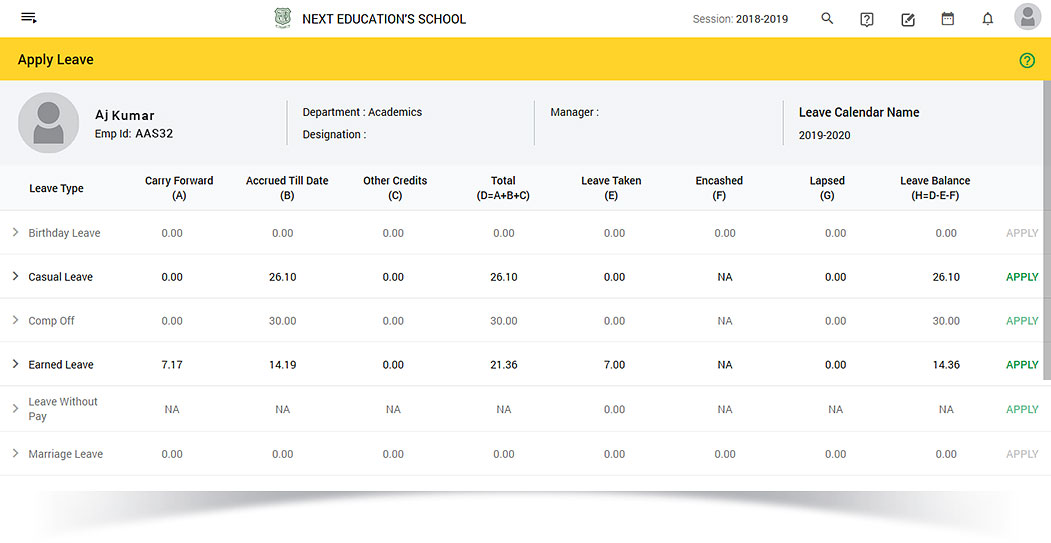Viewport: 1051px width, 543px height.
Task: Click Aj Kumar's employee profile photo
Action: pos(48,123)
